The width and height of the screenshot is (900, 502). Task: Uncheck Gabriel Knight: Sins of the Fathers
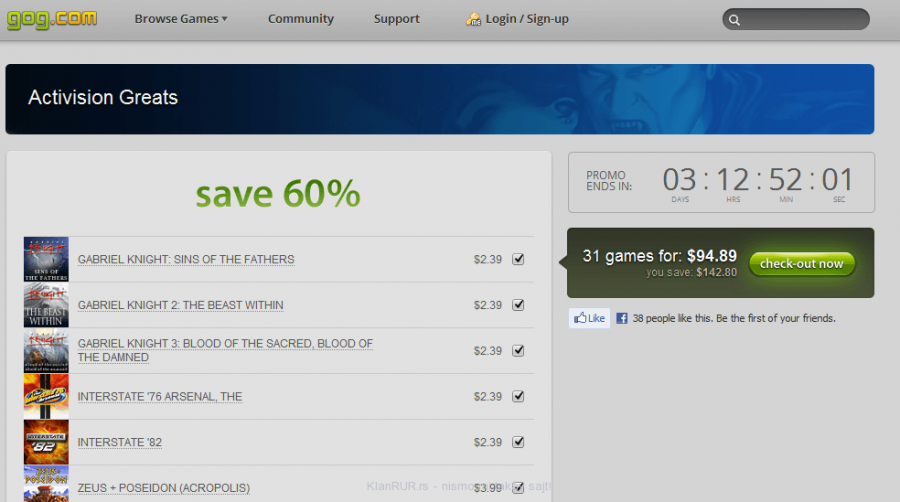point(518,259)
